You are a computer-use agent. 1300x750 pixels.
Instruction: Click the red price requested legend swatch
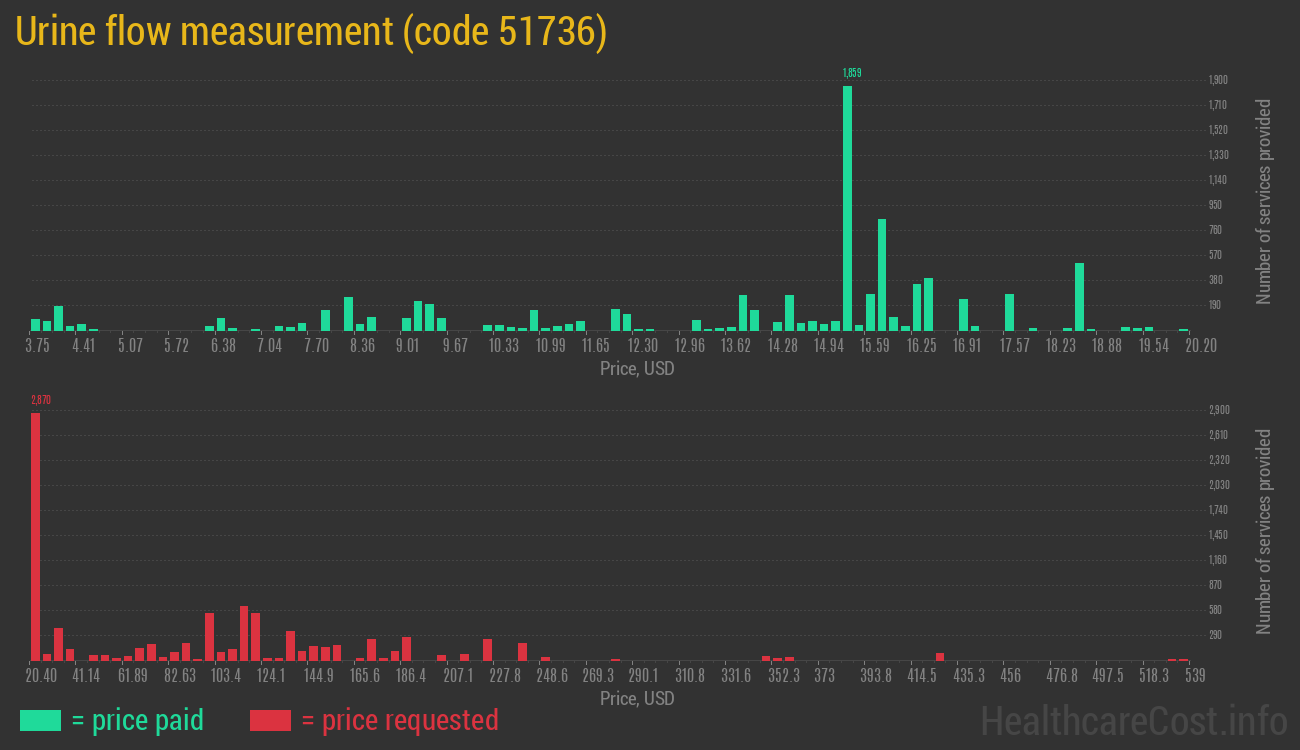click(x=270, y=720)
